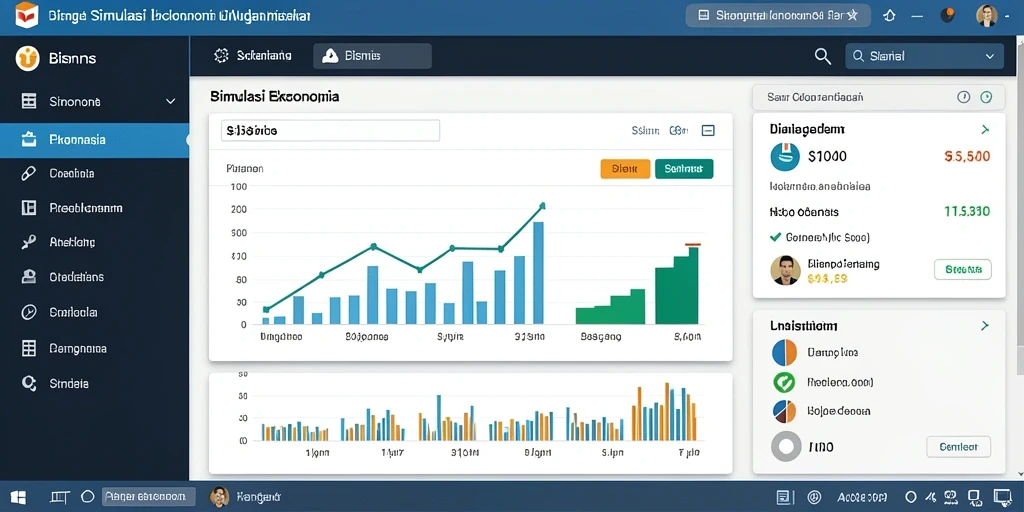The width and height of the screenshot is (1024, 512).
Task: Click the green outlined Sneas button
Action: pyautogui.click(x=963, y=269)
